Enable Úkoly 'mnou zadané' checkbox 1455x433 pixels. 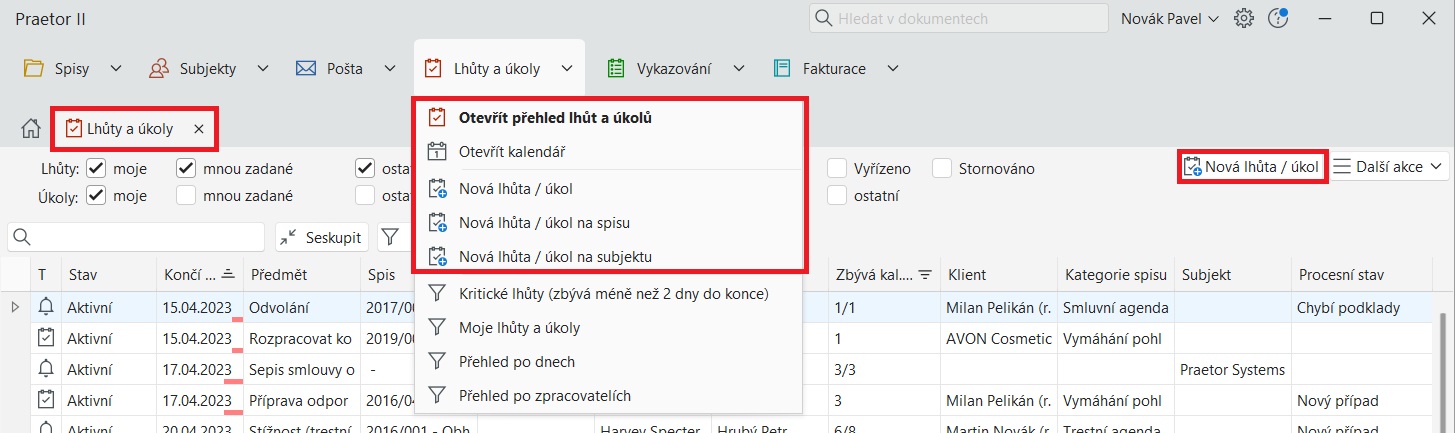click(x=186, y=196)
